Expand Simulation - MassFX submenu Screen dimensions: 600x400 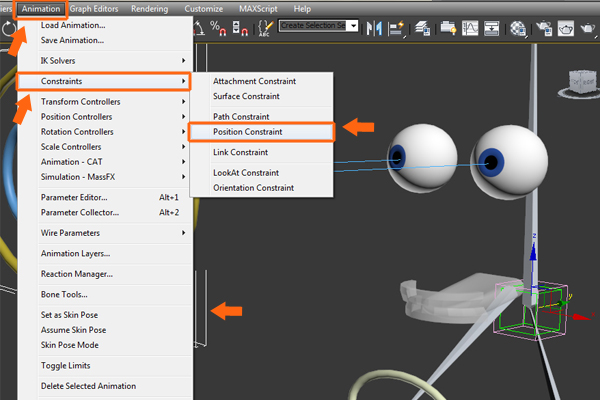click(x=105, y=177)
